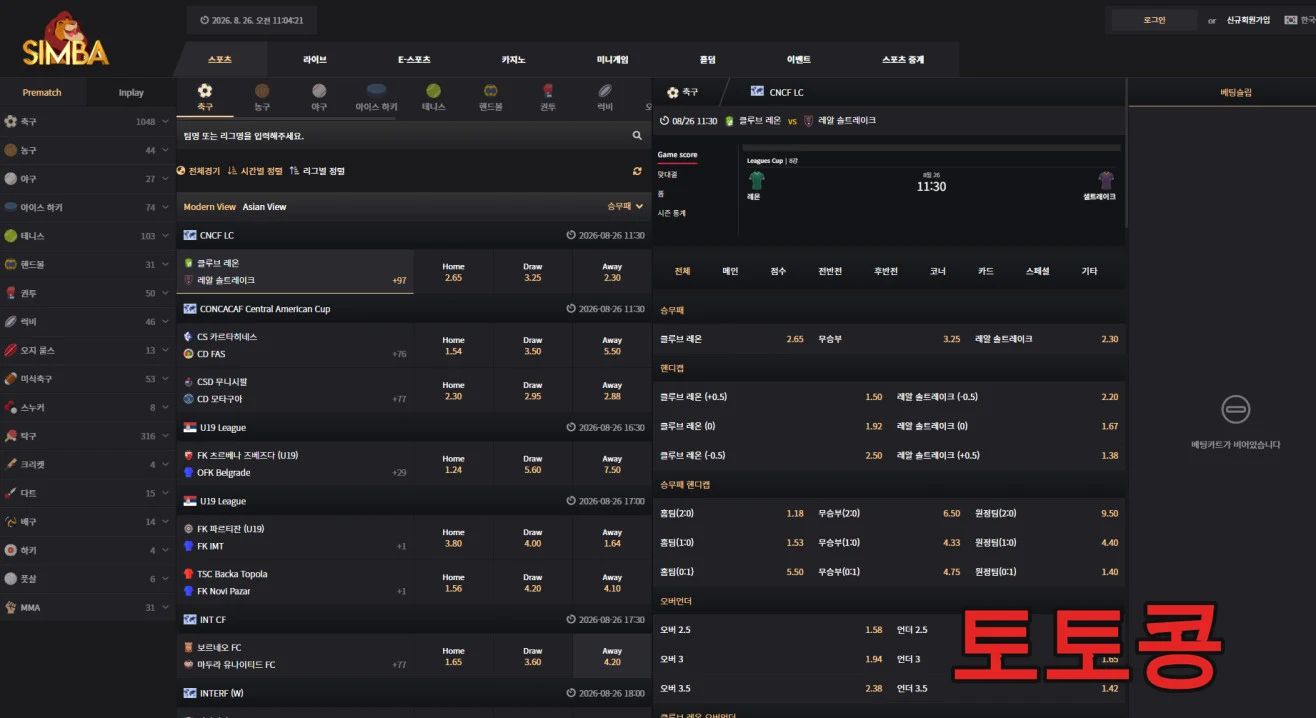Click the 로그인 button
Screen dimensions: 1316x718
(1154, 20)
